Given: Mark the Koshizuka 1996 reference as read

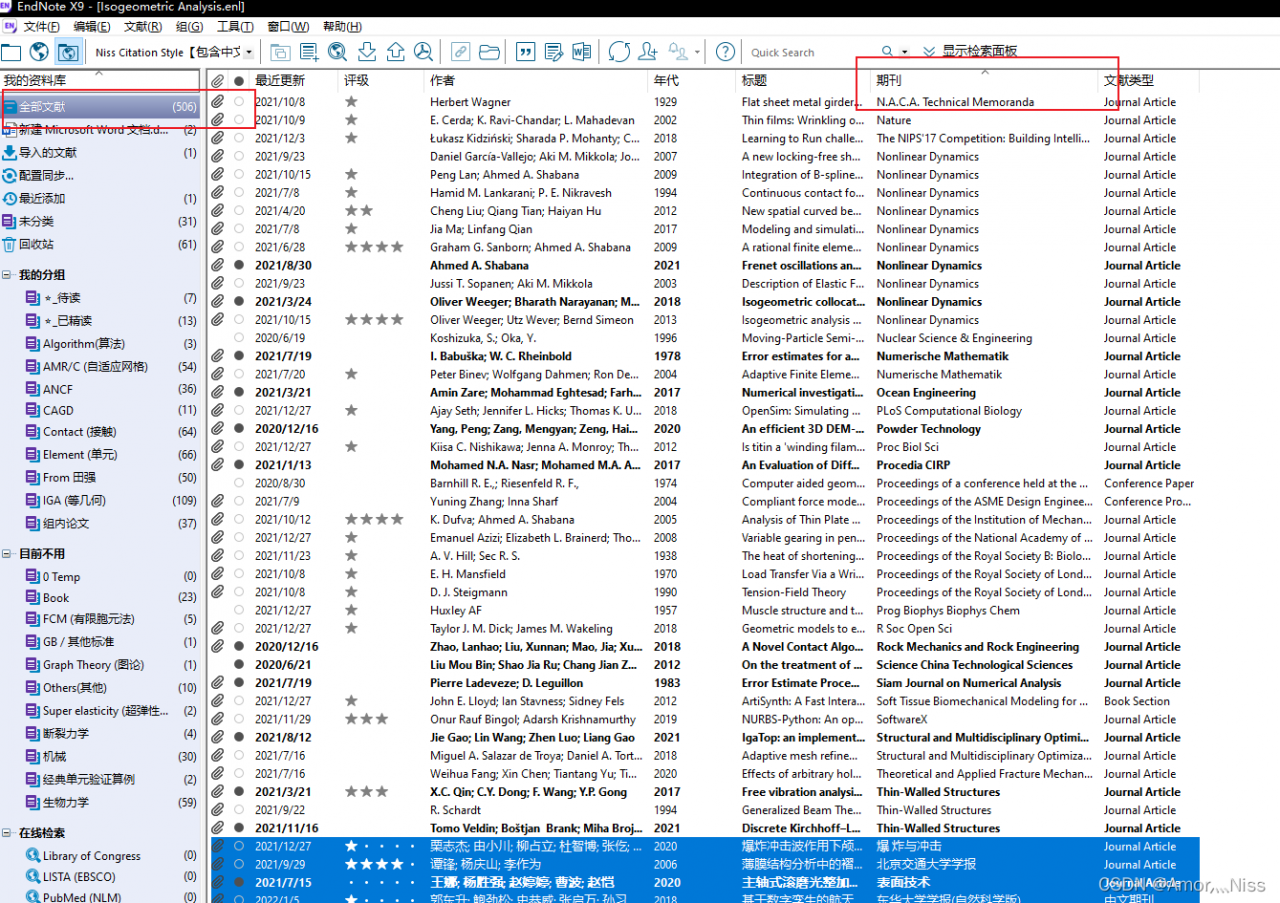Looking at the screenshot, I should (238, 338).
